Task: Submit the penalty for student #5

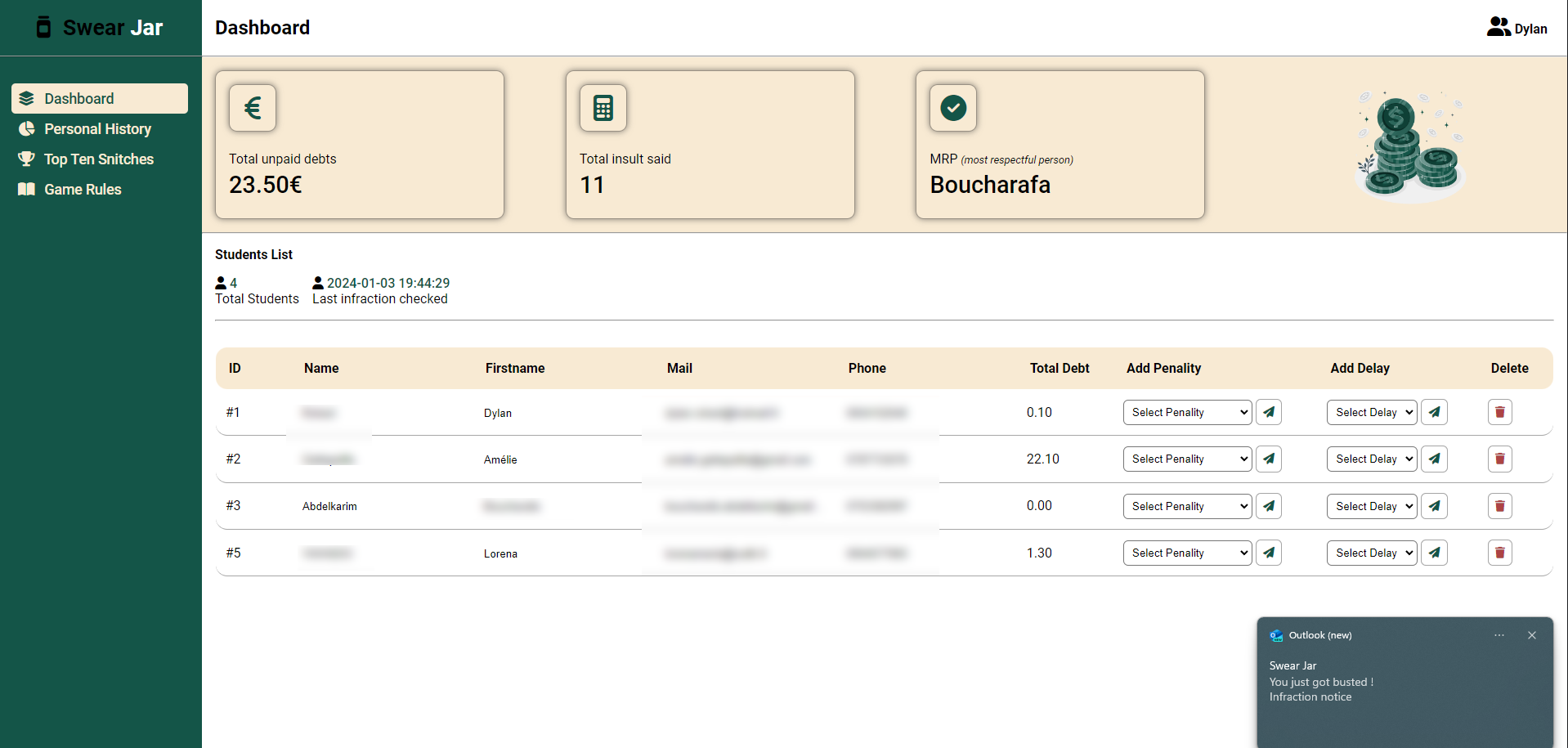Action: (1268, 553)
